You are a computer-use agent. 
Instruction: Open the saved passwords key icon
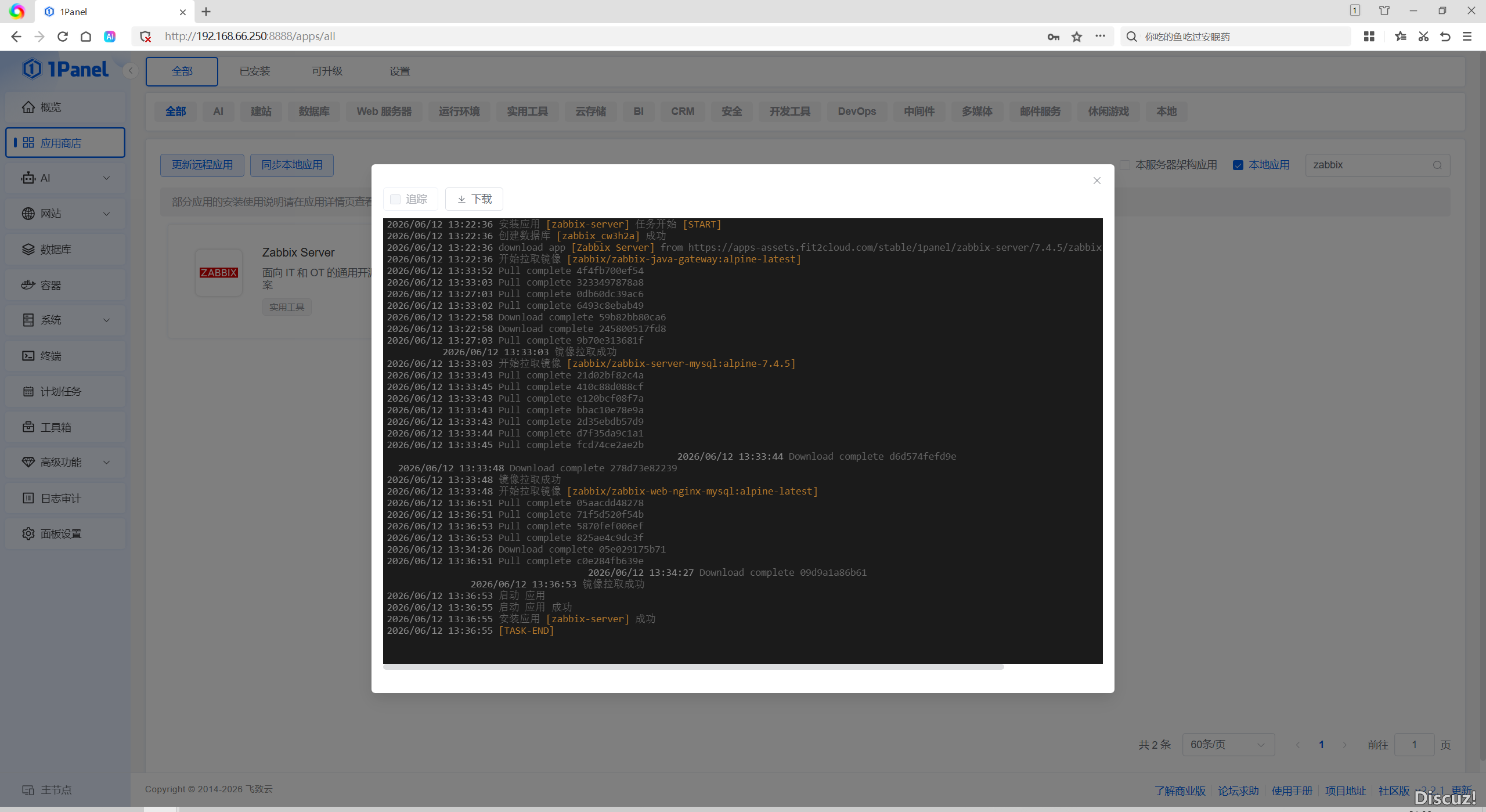(1054, 37)
